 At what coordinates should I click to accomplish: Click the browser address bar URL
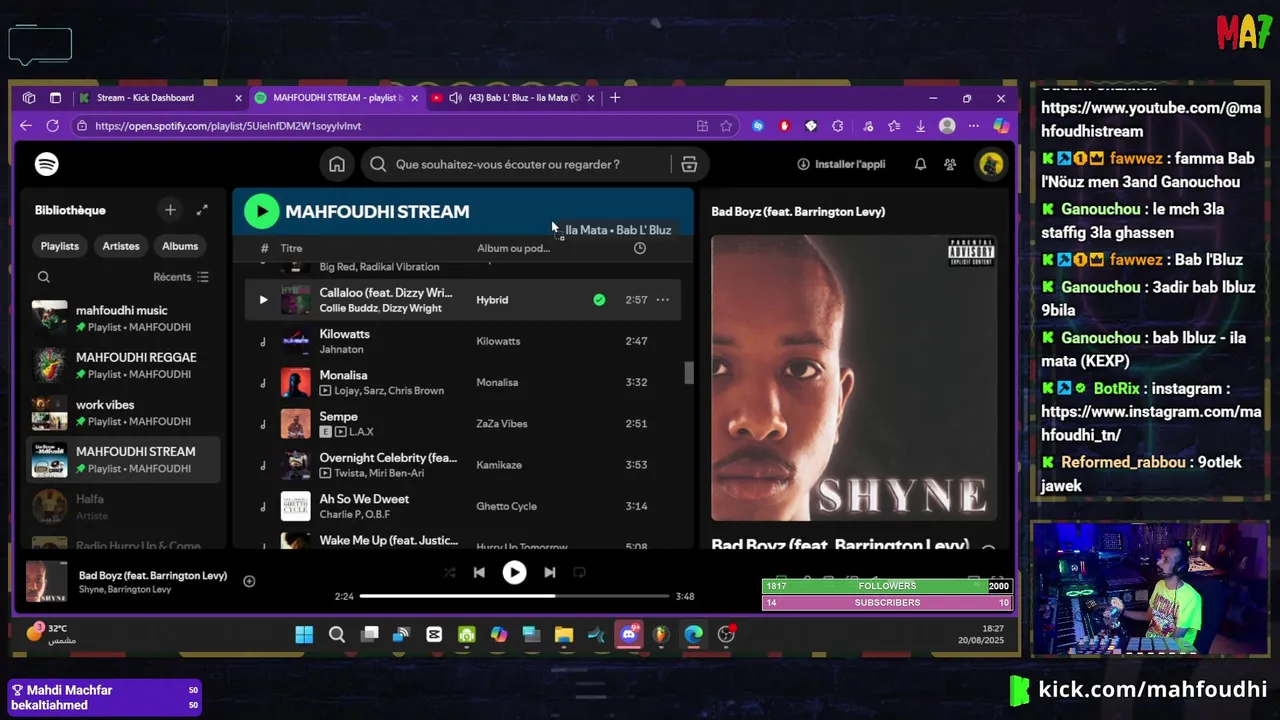[x=228, y=126]
